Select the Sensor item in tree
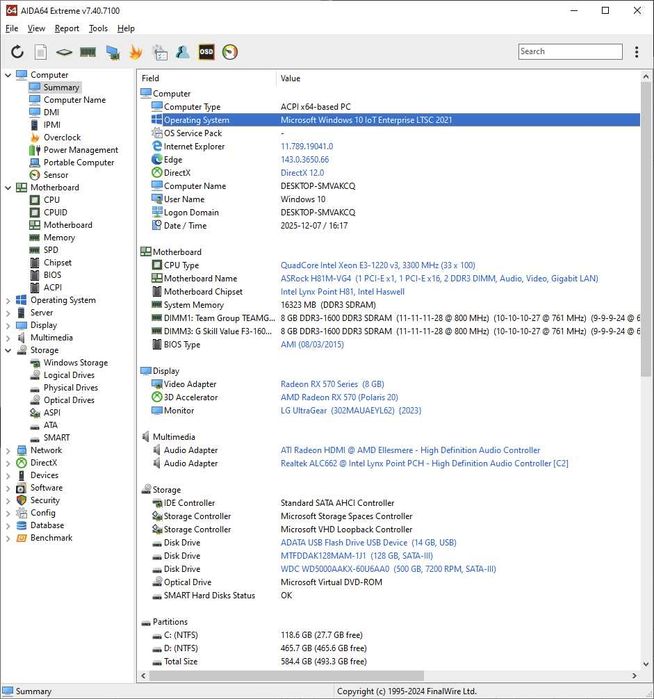Image resolution: width=654 pixels, height=699 pixels. [x=56, y=175]
